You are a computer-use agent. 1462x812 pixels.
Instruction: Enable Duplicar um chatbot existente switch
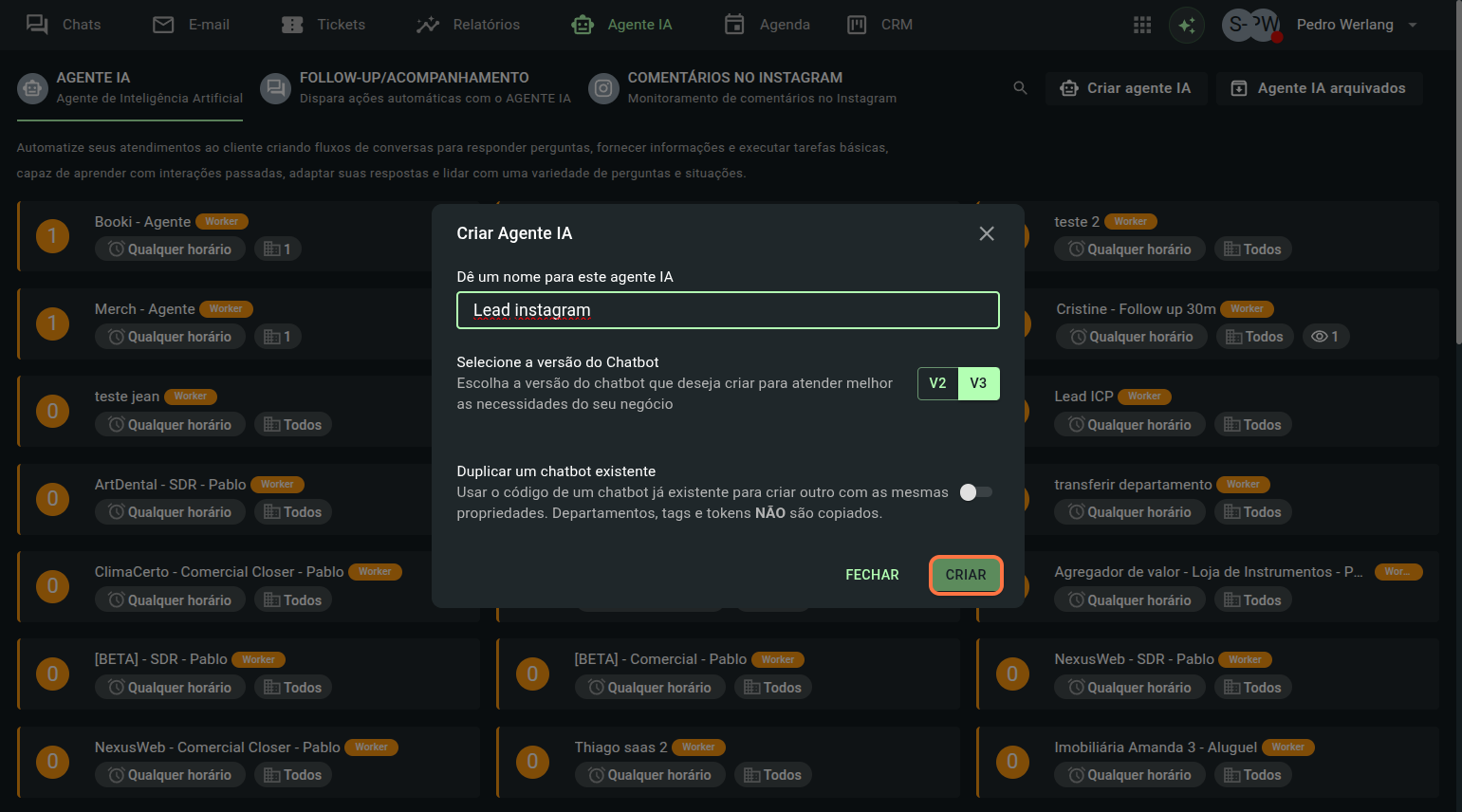(975, 492)
